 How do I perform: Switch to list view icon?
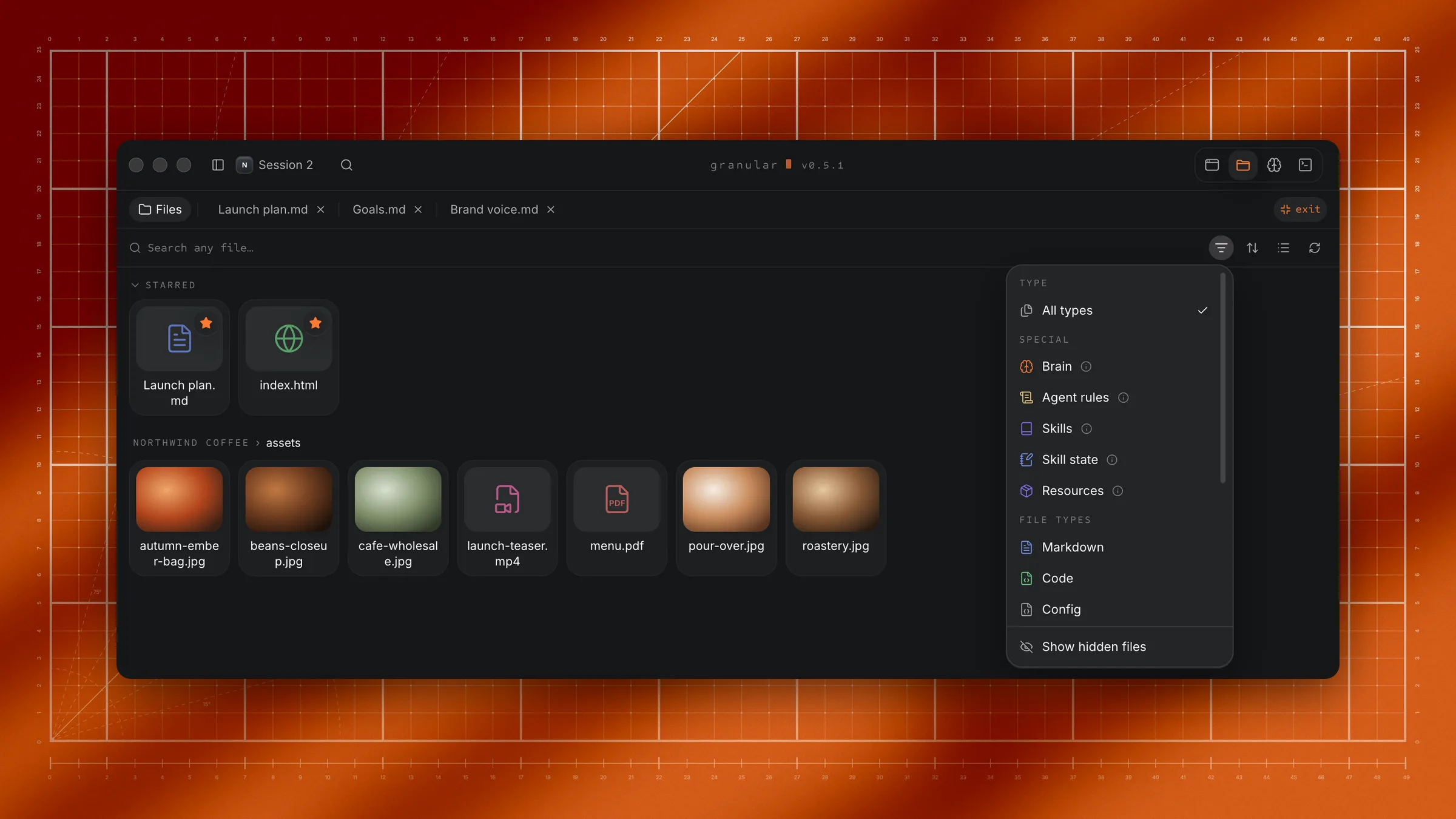point(1283,248)
